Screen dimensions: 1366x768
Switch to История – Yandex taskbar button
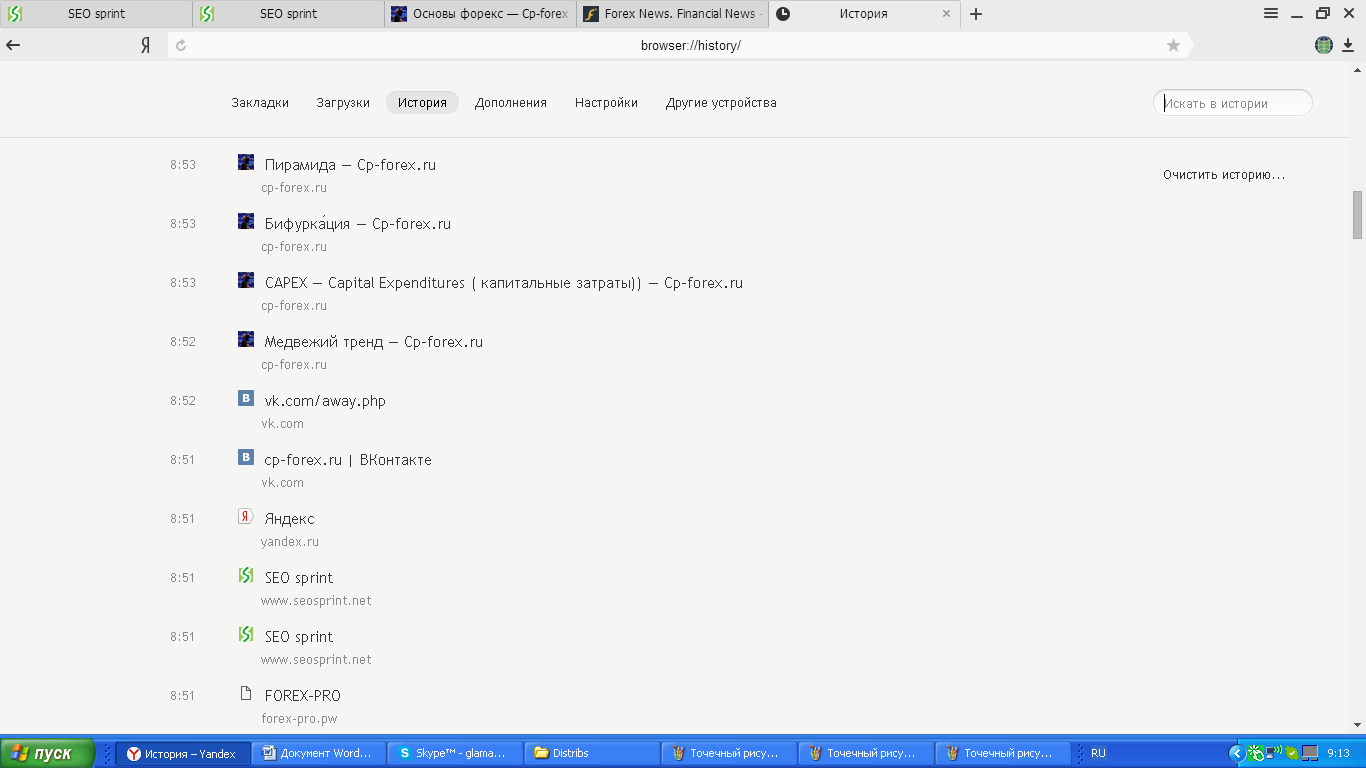point(182,753)
